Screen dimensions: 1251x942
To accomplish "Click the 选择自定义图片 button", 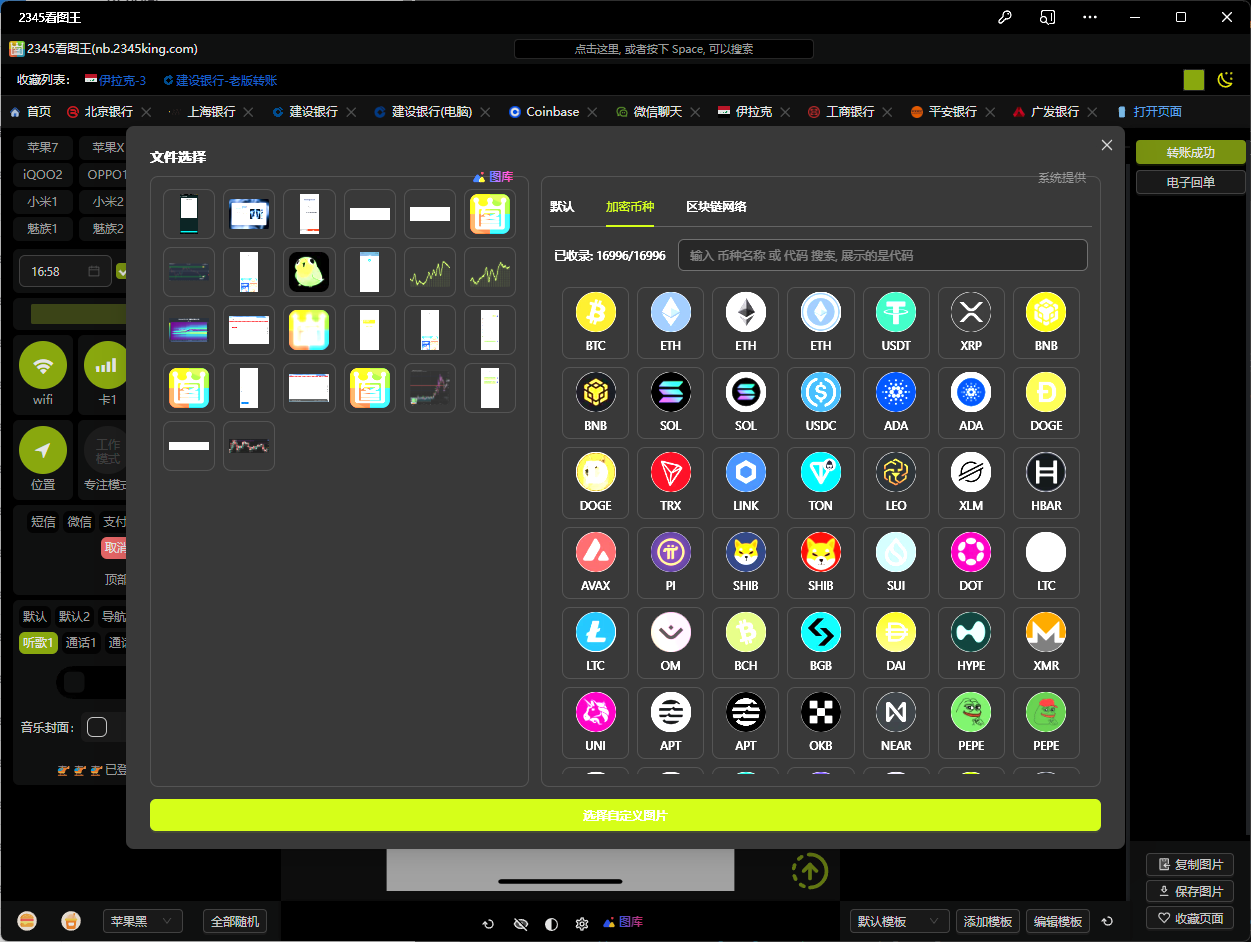I will (x=625, y=815).
